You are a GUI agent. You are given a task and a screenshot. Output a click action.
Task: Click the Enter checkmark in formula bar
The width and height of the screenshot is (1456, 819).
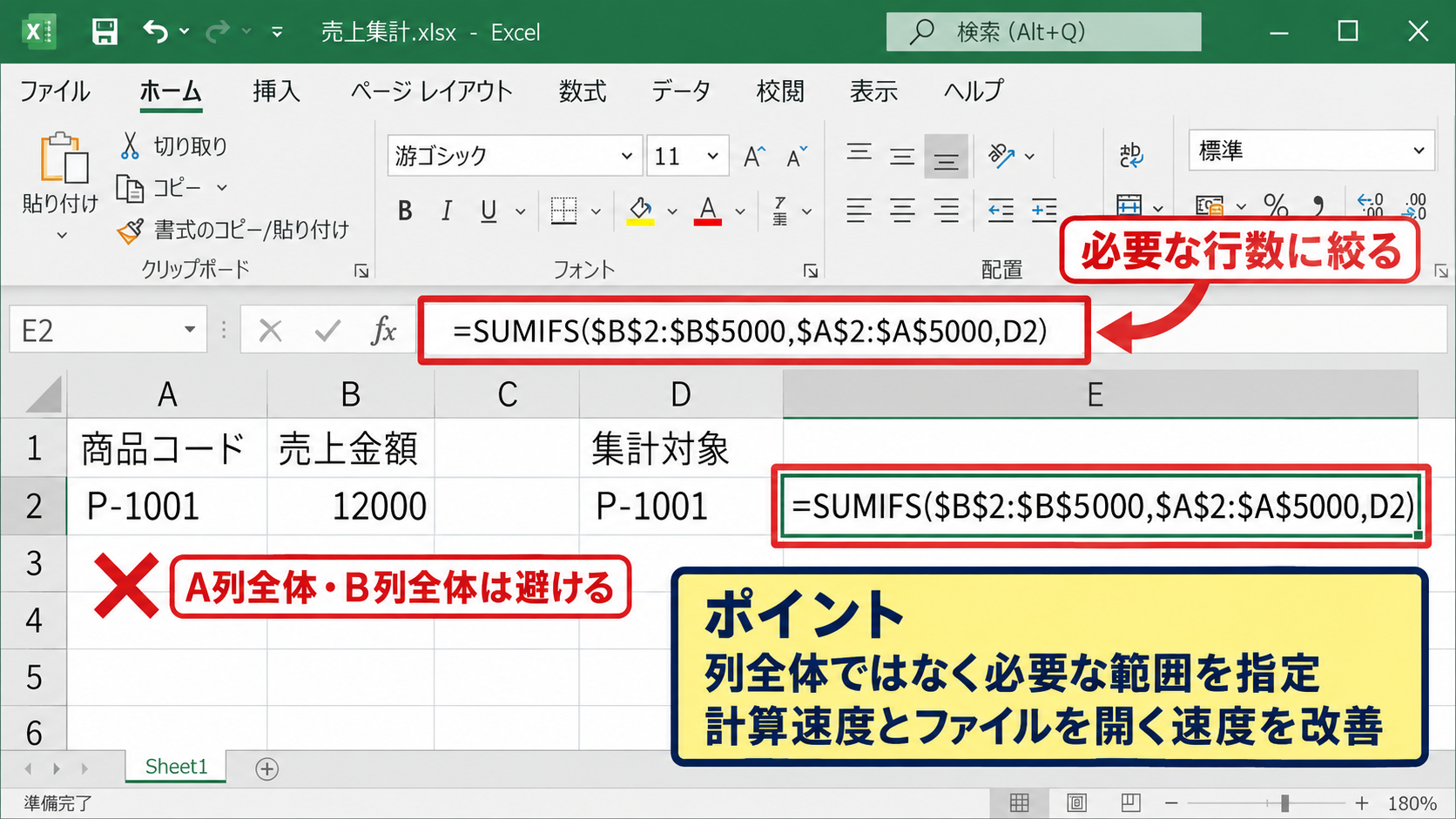[x=327, y=331]
